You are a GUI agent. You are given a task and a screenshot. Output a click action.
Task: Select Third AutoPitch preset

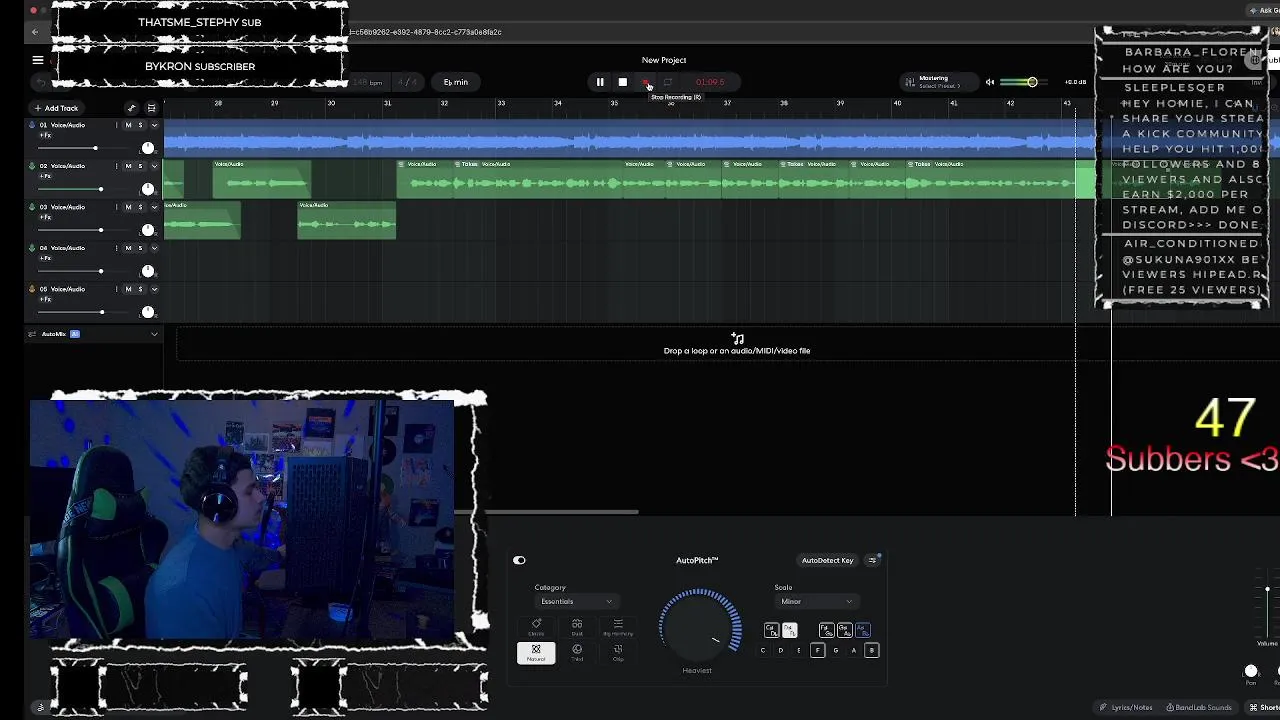tap(577, 652)
